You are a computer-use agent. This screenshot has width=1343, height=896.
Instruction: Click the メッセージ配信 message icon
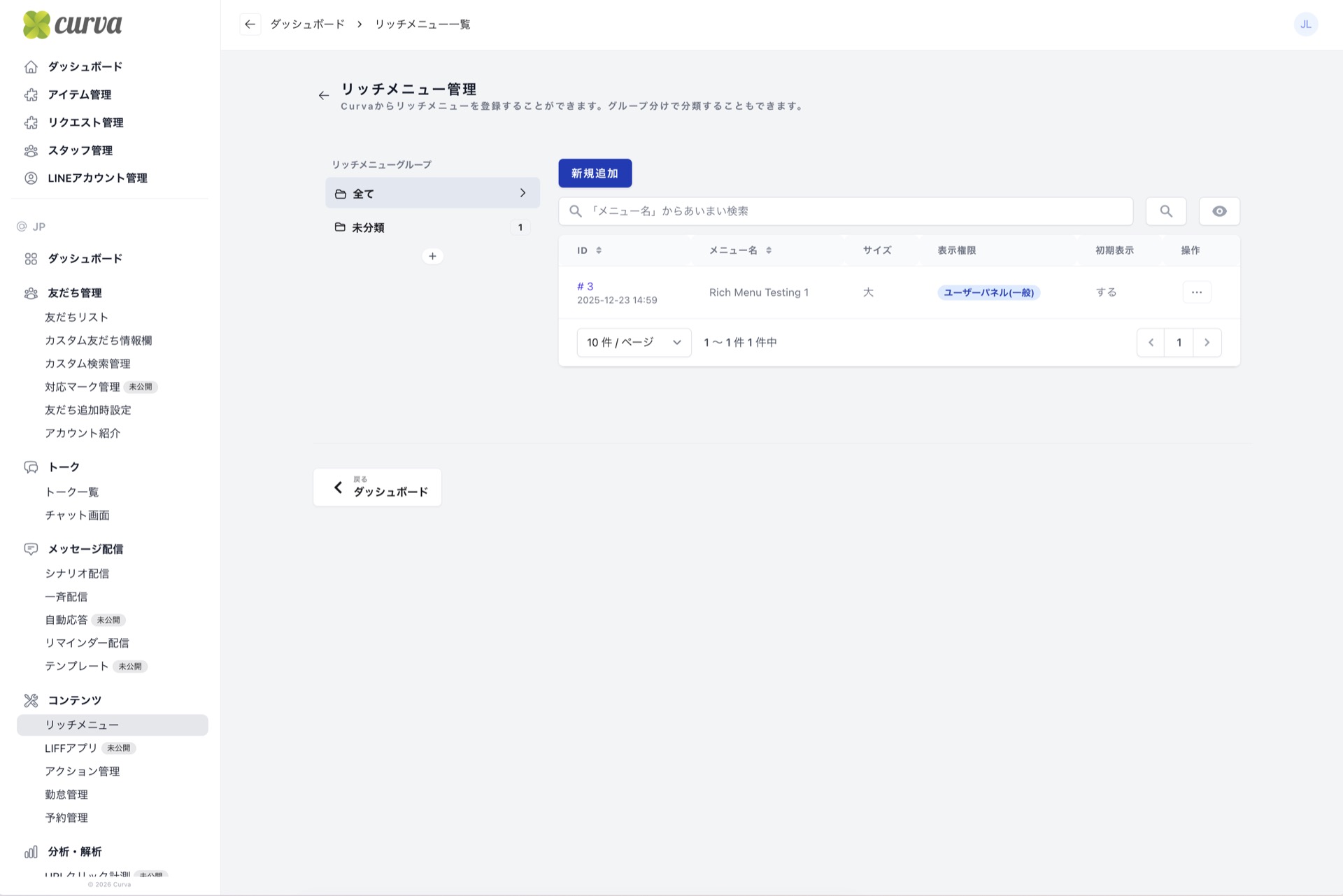[31, 549]
